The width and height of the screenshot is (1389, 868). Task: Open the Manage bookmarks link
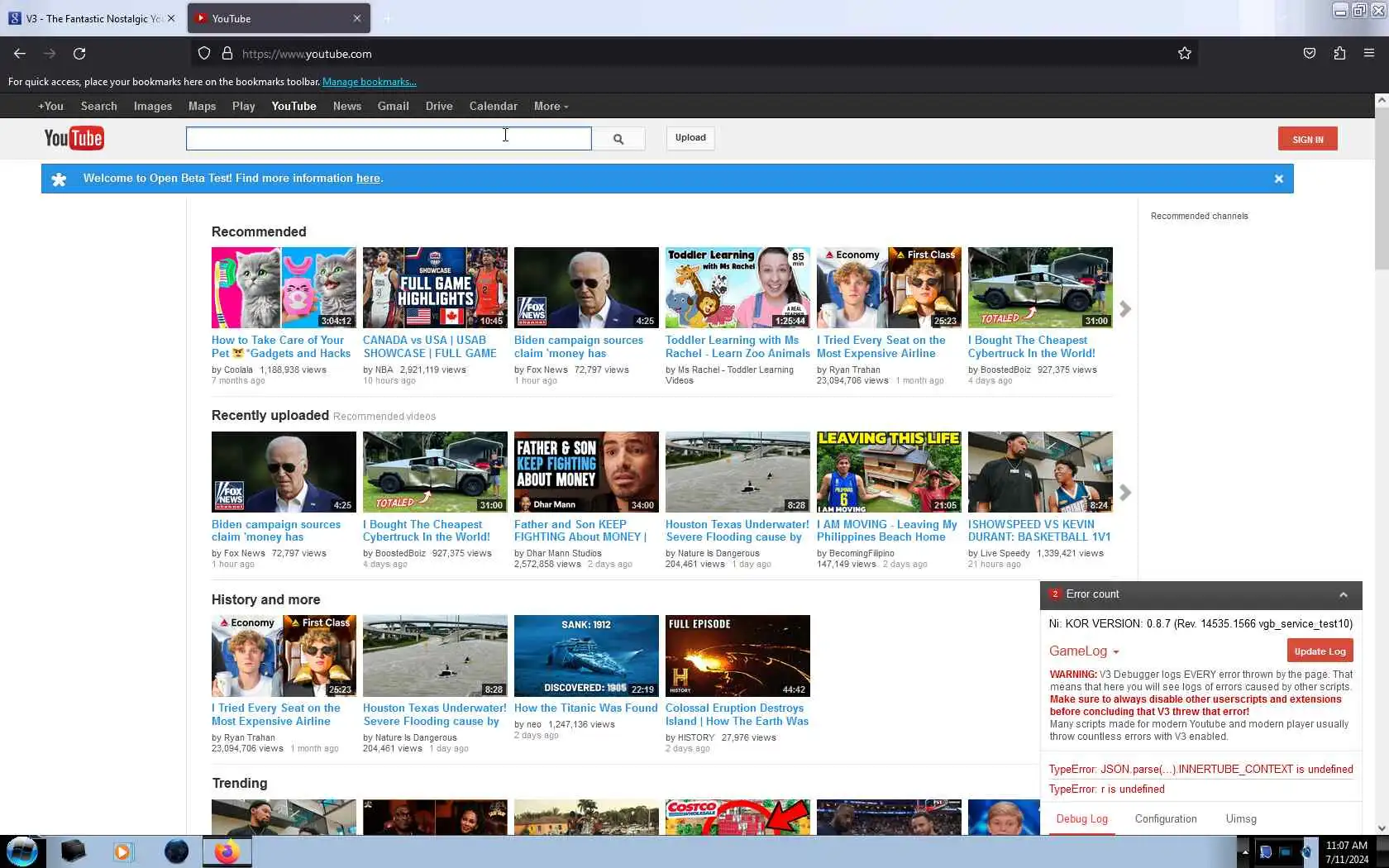click(370, 82)
